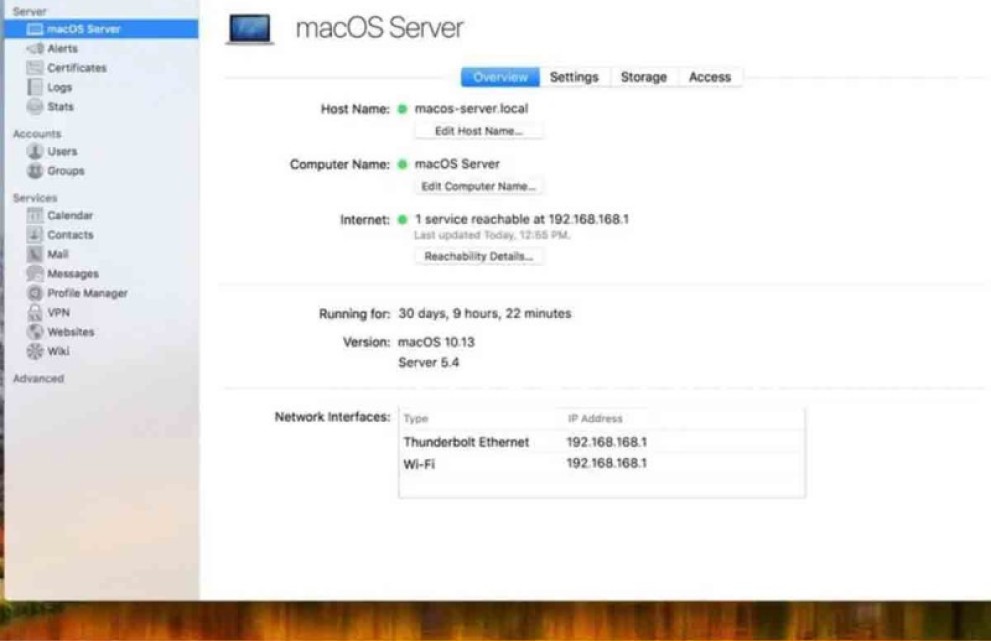Click the Server section heading in sidebar
This screenshot has height=641, width=991.
pos(29,11)
